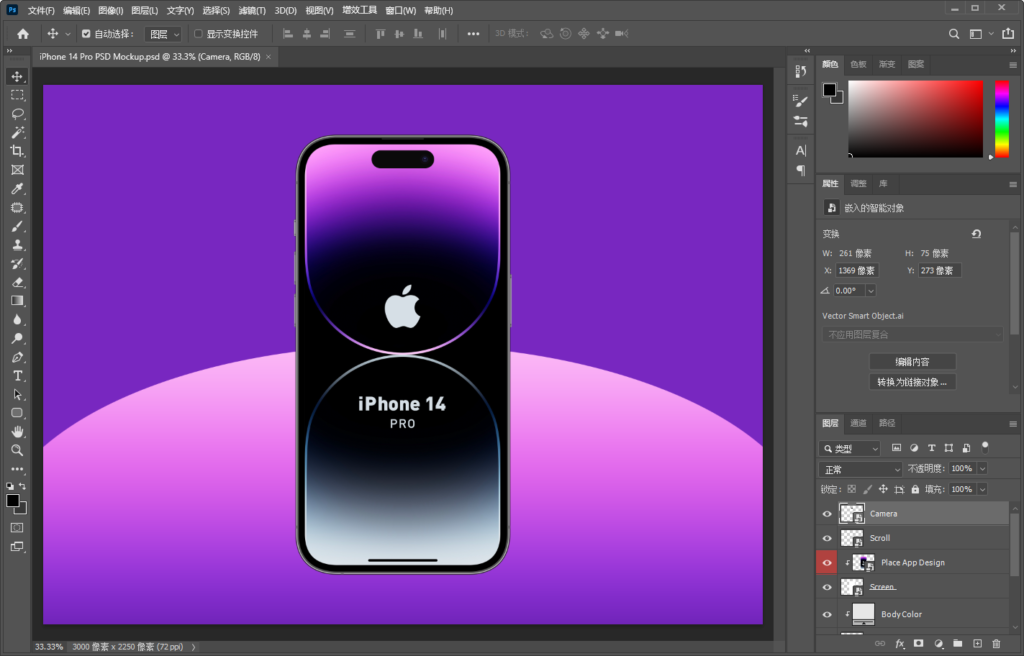Toggle the layer filter switch

(985, 448)
